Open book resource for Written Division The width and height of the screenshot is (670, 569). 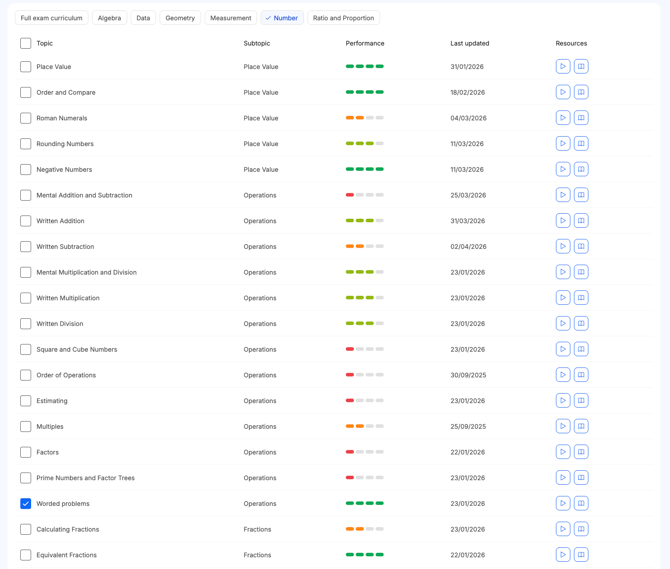581,323
